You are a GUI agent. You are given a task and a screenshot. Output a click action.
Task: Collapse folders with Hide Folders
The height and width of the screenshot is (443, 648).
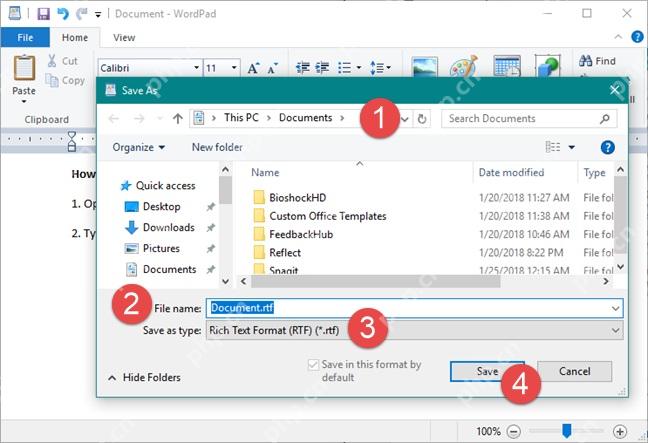pyautogui.click(x=144, y=377)
